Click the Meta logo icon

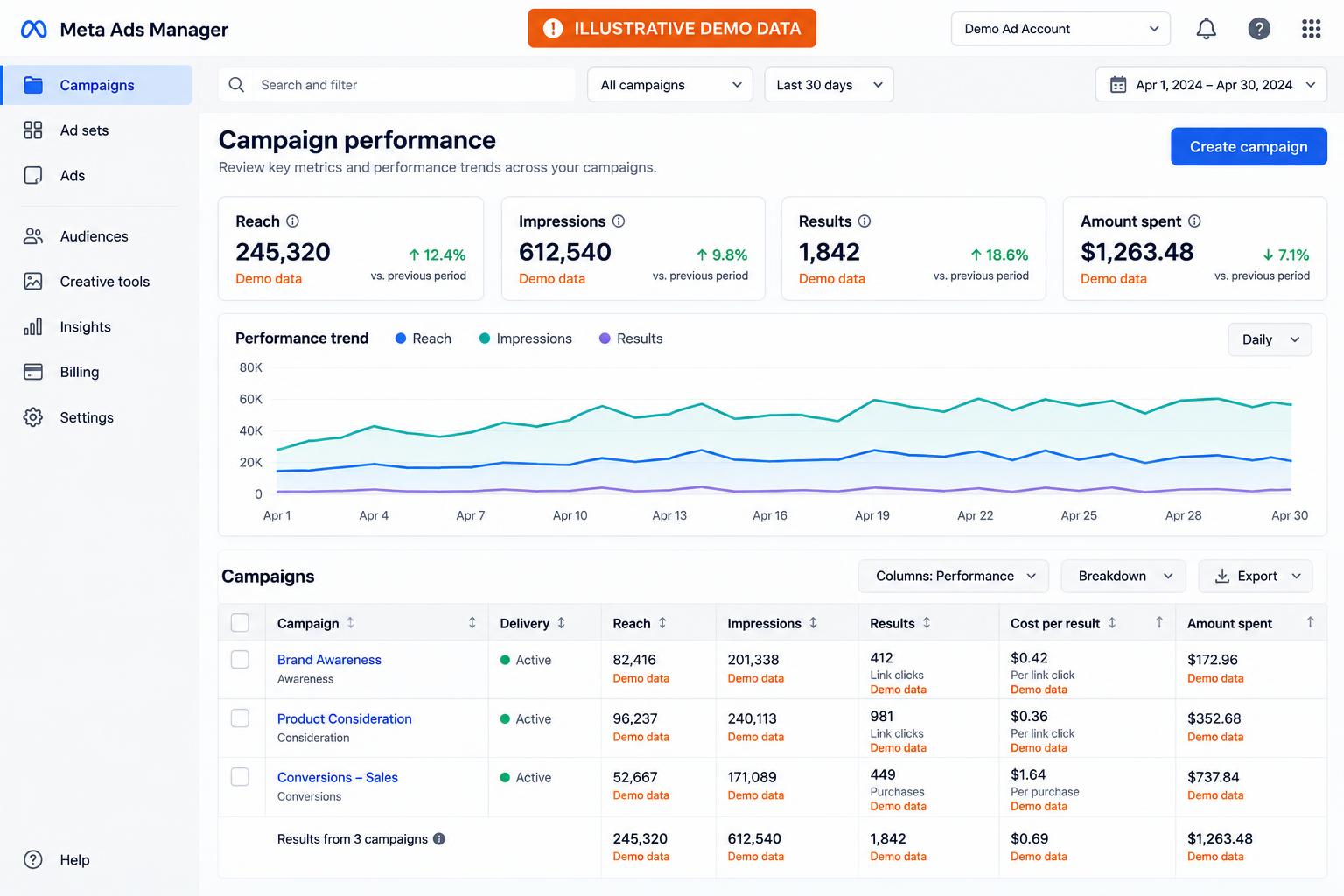coord(33,30)
